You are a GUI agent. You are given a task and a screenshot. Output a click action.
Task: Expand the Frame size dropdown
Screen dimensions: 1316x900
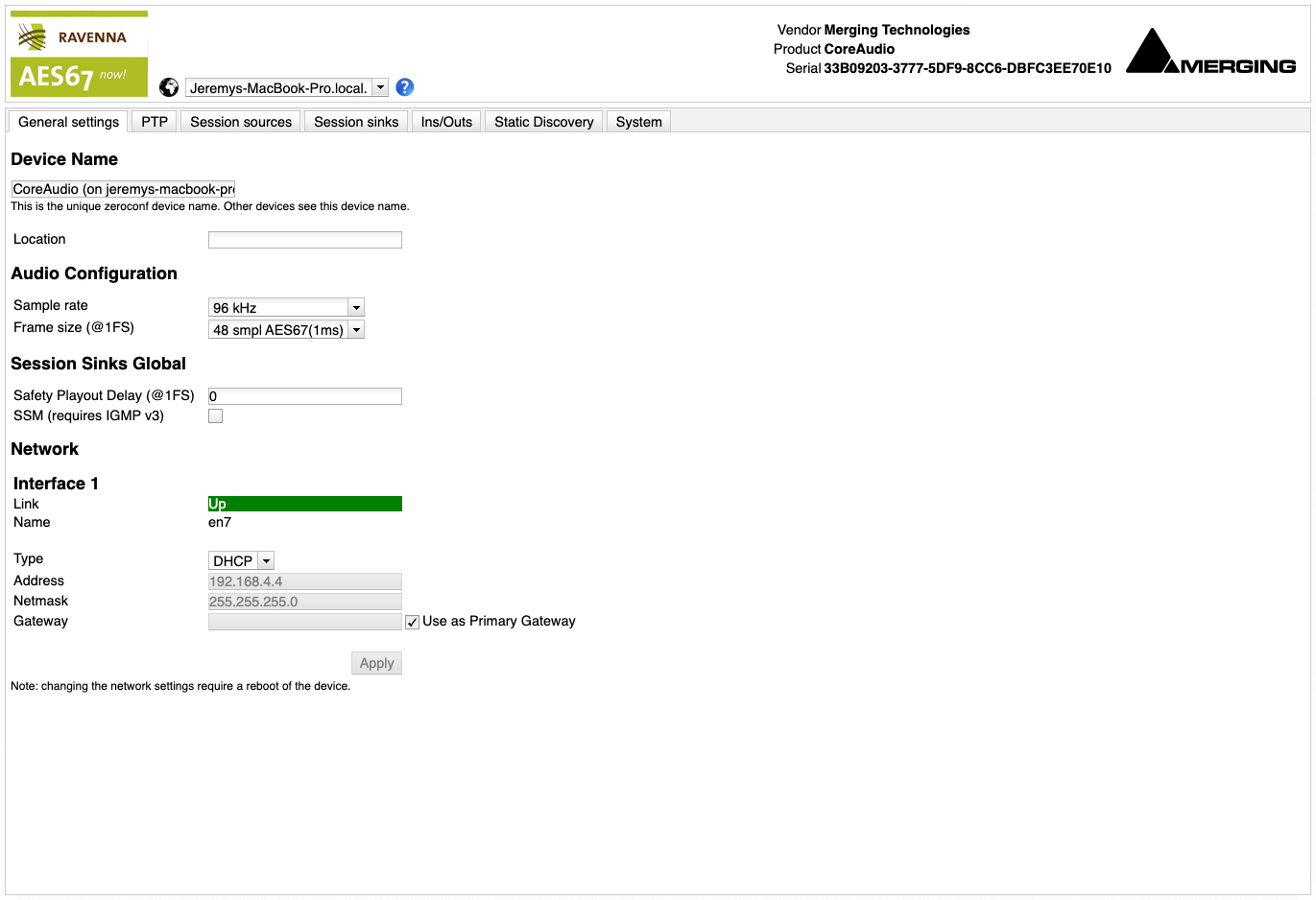(x=286, y=330)
